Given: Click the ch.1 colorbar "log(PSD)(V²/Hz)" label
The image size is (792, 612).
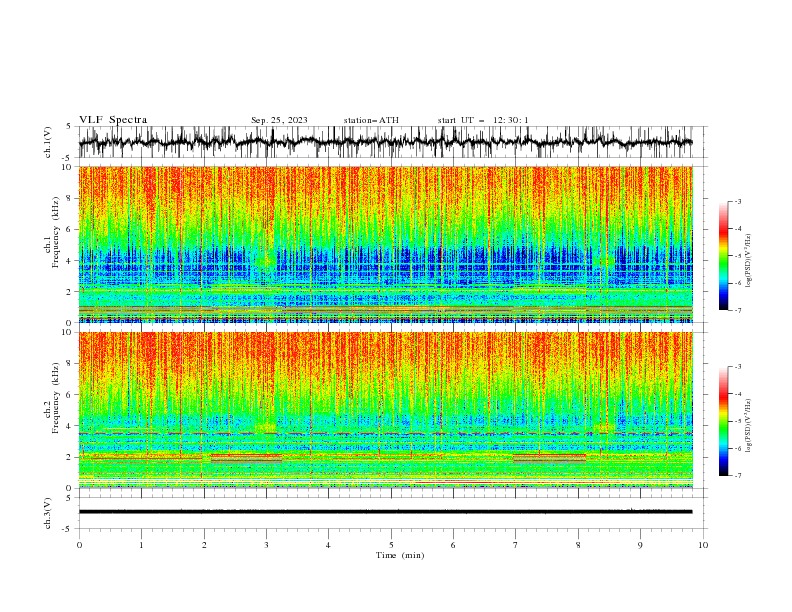Looking at the screenshot, I should click(749, 261).
